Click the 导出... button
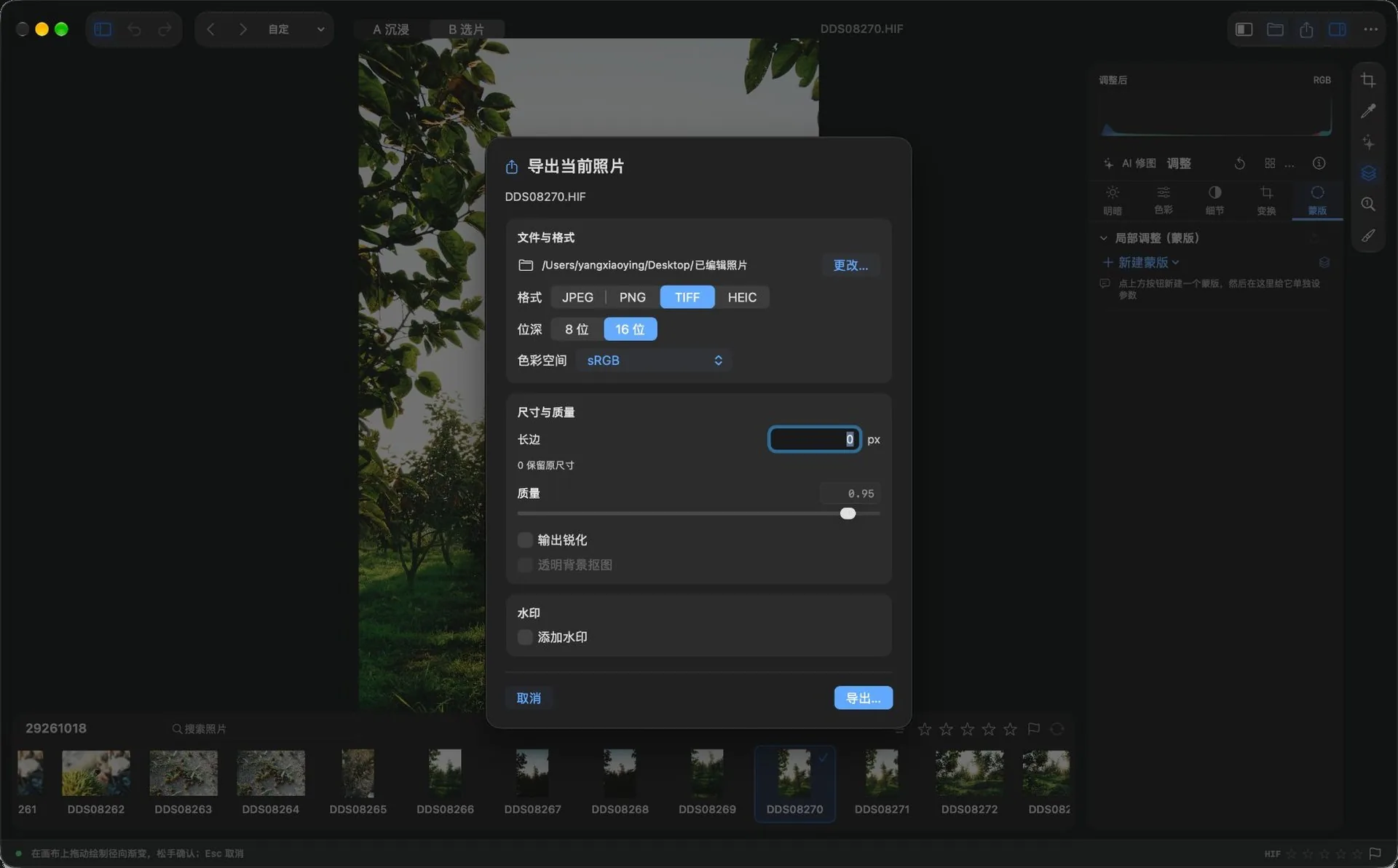Screen dimensions: 1398x868 pos(863,698)
